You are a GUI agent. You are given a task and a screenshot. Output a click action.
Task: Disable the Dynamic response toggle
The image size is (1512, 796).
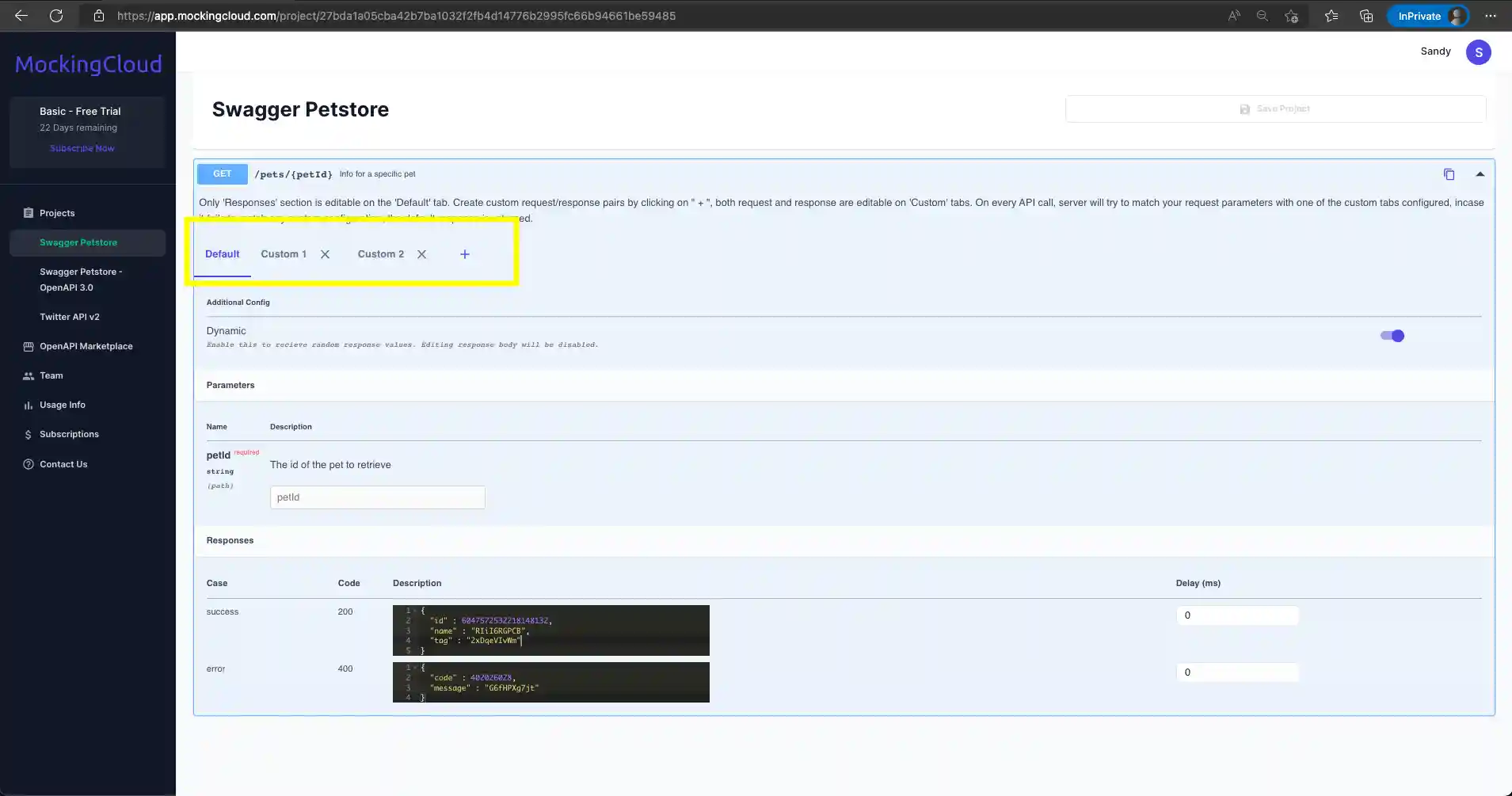point(1392,336)
